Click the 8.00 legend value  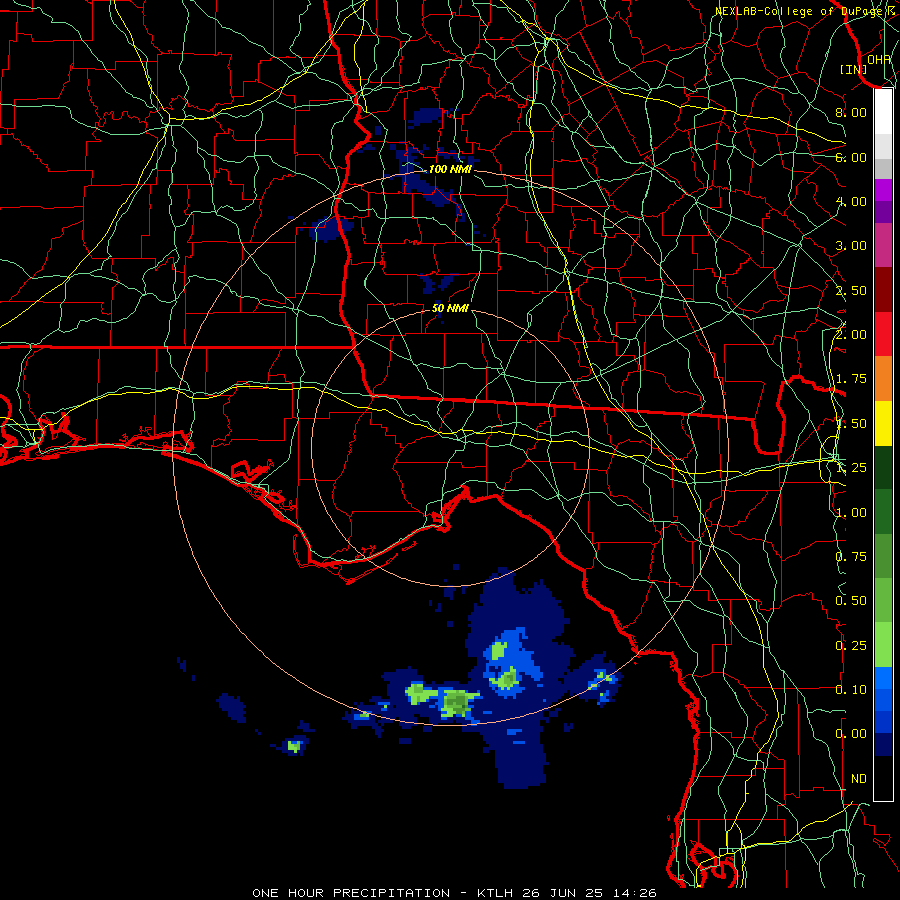pyautogui.click(x=851, y=112)
